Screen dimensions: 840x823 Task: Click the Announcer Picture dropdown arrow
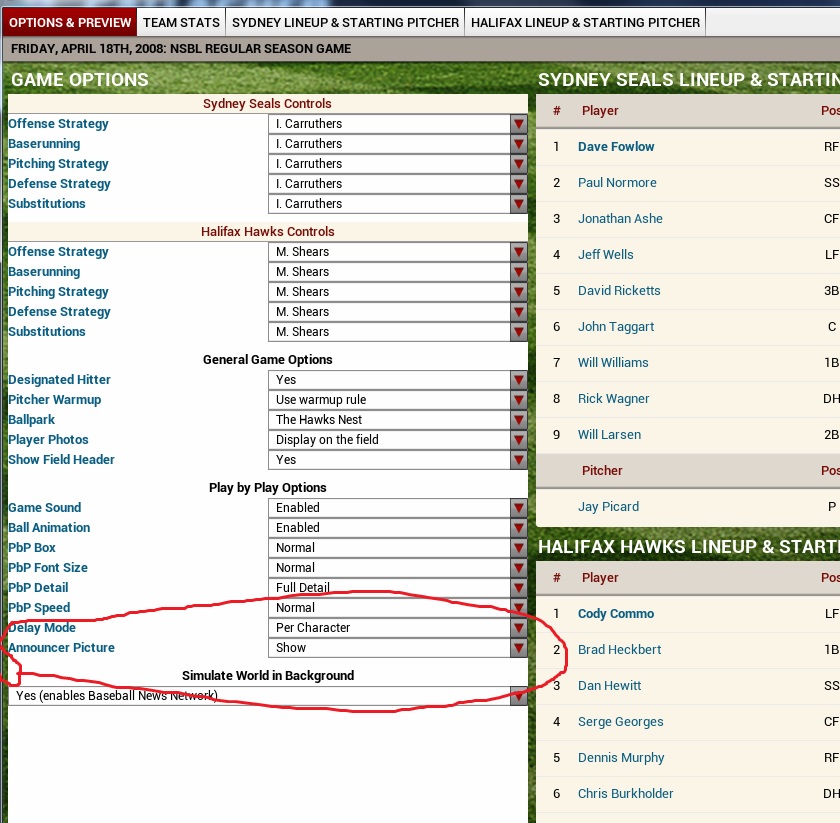pos(518,648)
